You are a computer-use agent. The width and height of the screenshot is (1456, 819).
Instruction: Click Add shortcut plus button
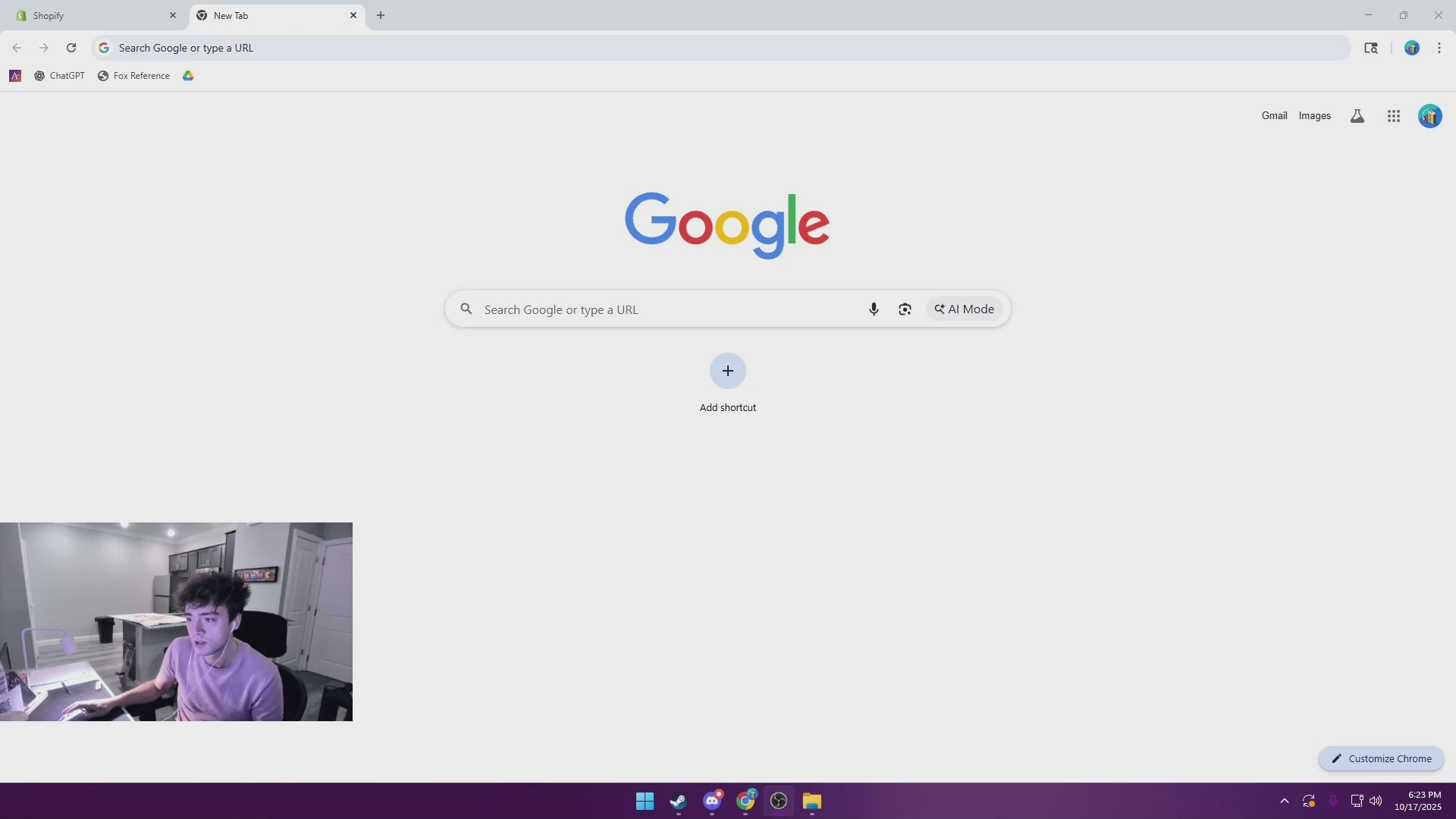(x=727, y=371)
